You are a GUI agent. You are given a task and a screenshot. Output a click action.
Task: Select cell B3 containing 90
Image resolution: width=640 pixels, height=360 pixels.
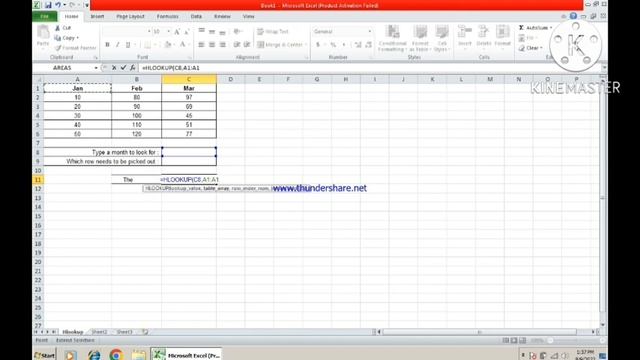136,107
